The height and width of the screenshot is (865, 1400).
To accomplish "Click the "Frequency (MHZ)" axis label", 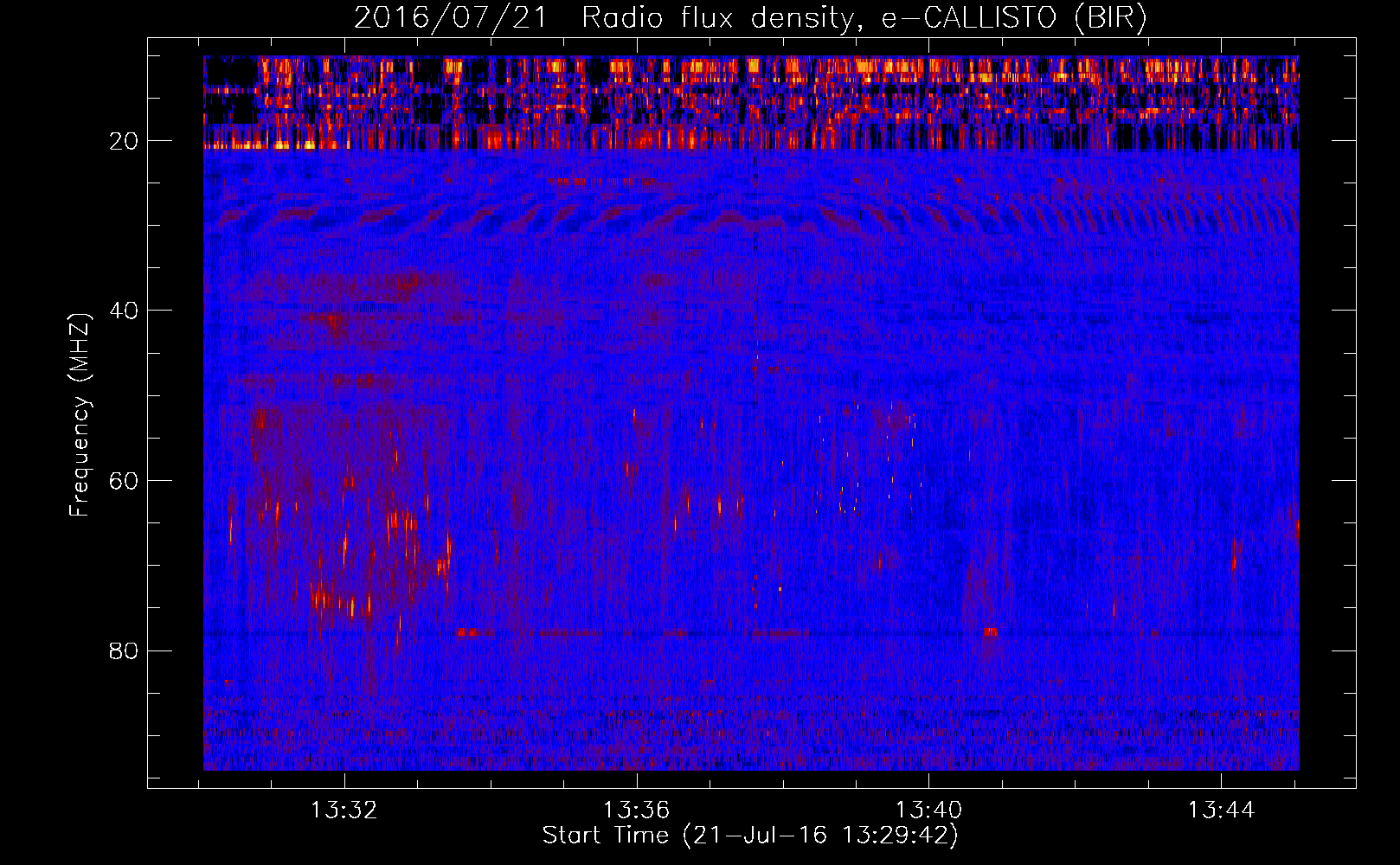I will click(x=79, y=415).
